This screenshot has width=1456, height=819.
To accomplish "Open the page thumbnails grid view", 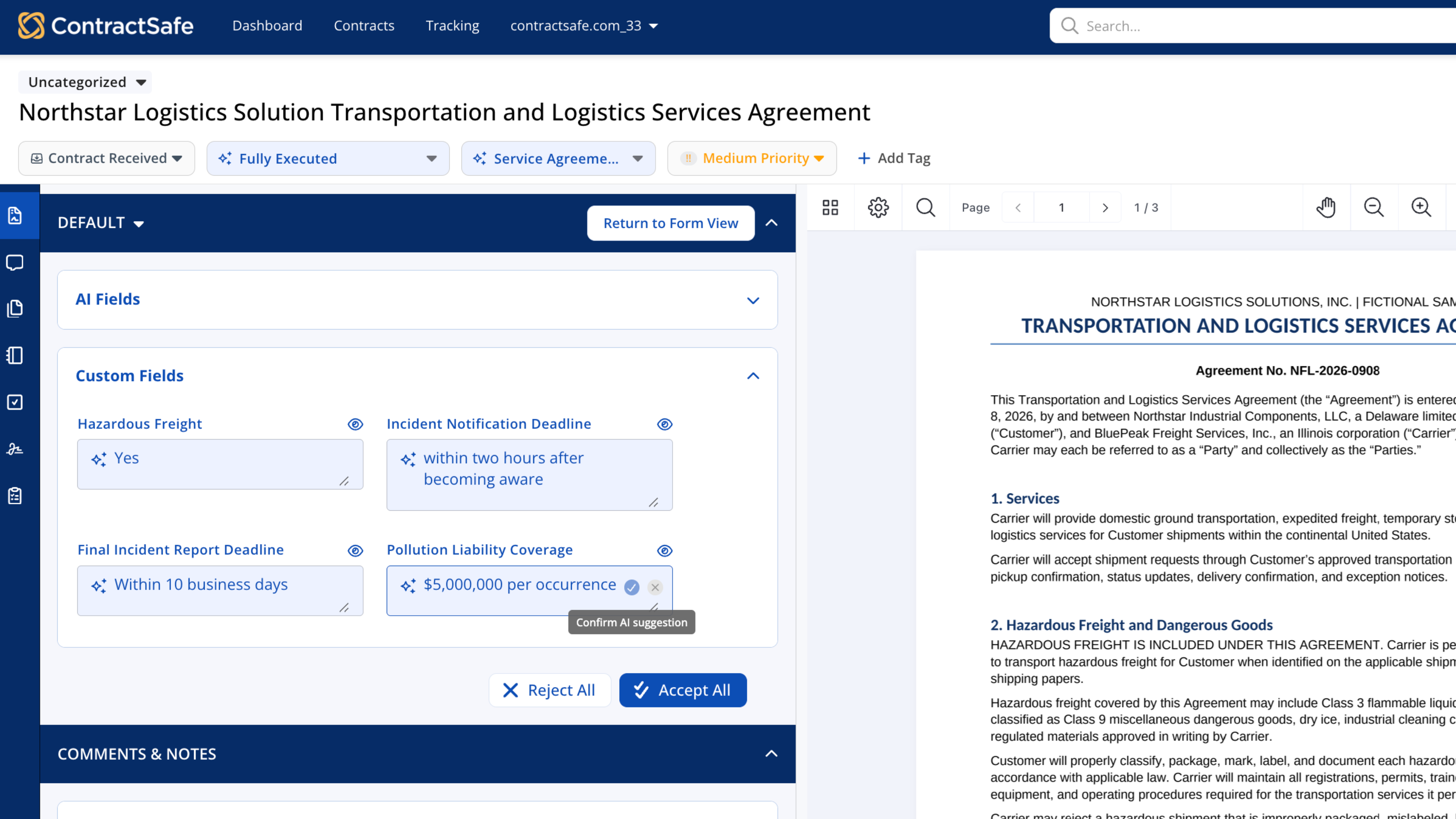I will coord(830,207).
